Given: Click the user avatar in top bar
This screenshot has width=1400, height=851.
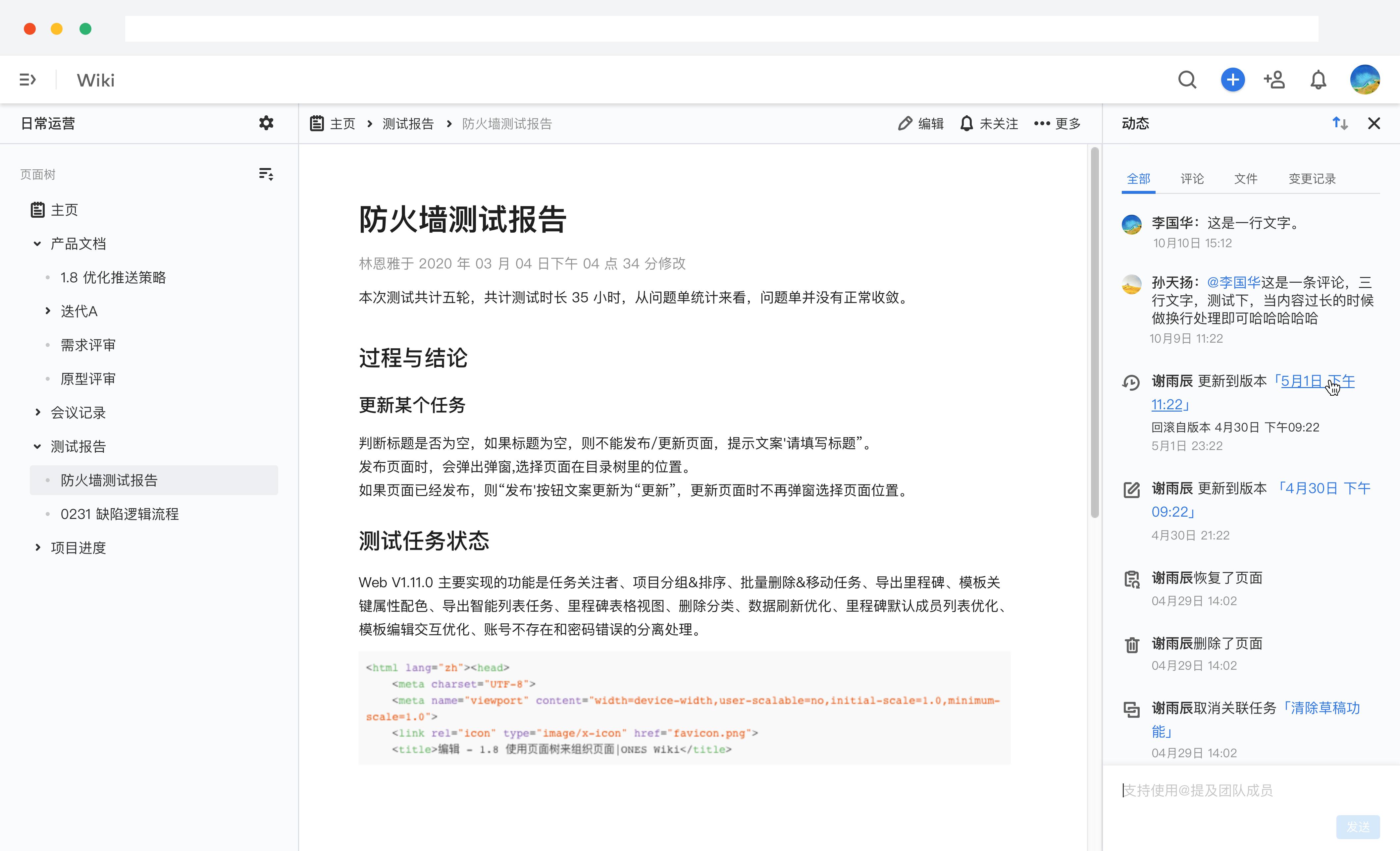Looking at the screenshot, I should pos(1365,80).
